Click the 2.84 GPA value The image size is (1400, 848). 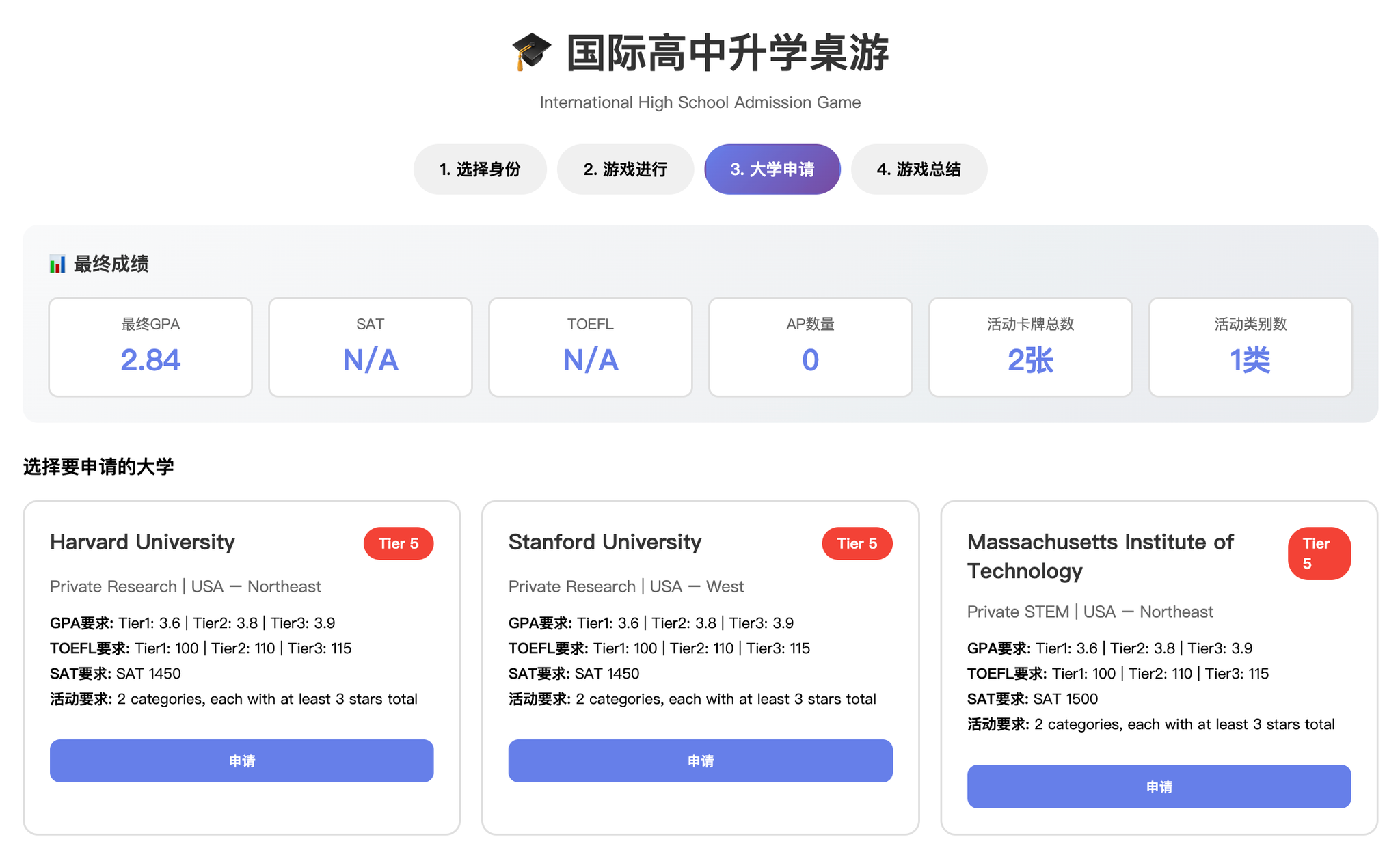click(150, 360)
